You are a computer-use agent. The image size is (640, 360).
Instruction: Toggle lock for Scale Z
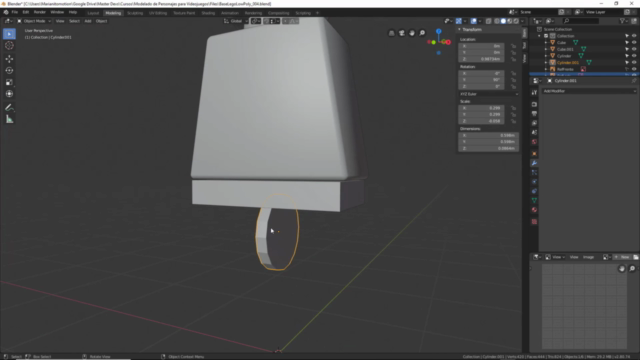coord(513,121)
